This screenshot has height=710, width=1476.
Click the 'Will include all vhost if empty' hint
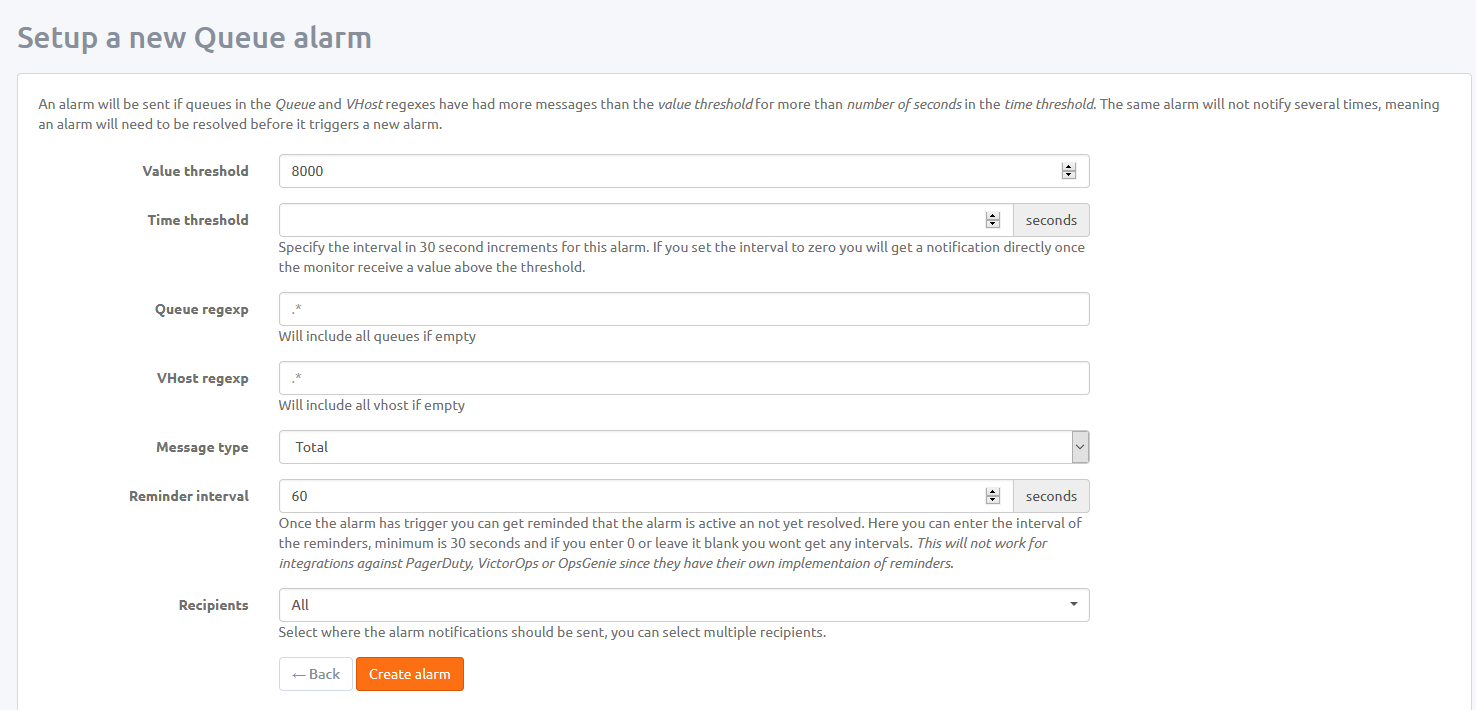tap(372, 405)
